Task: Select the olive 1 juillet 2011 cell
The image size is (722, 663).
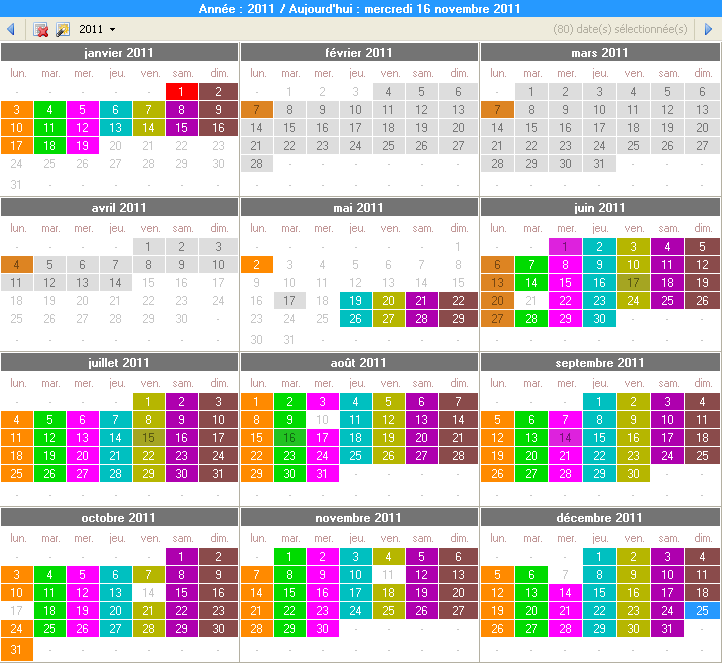Action: (x=149, y=401)
